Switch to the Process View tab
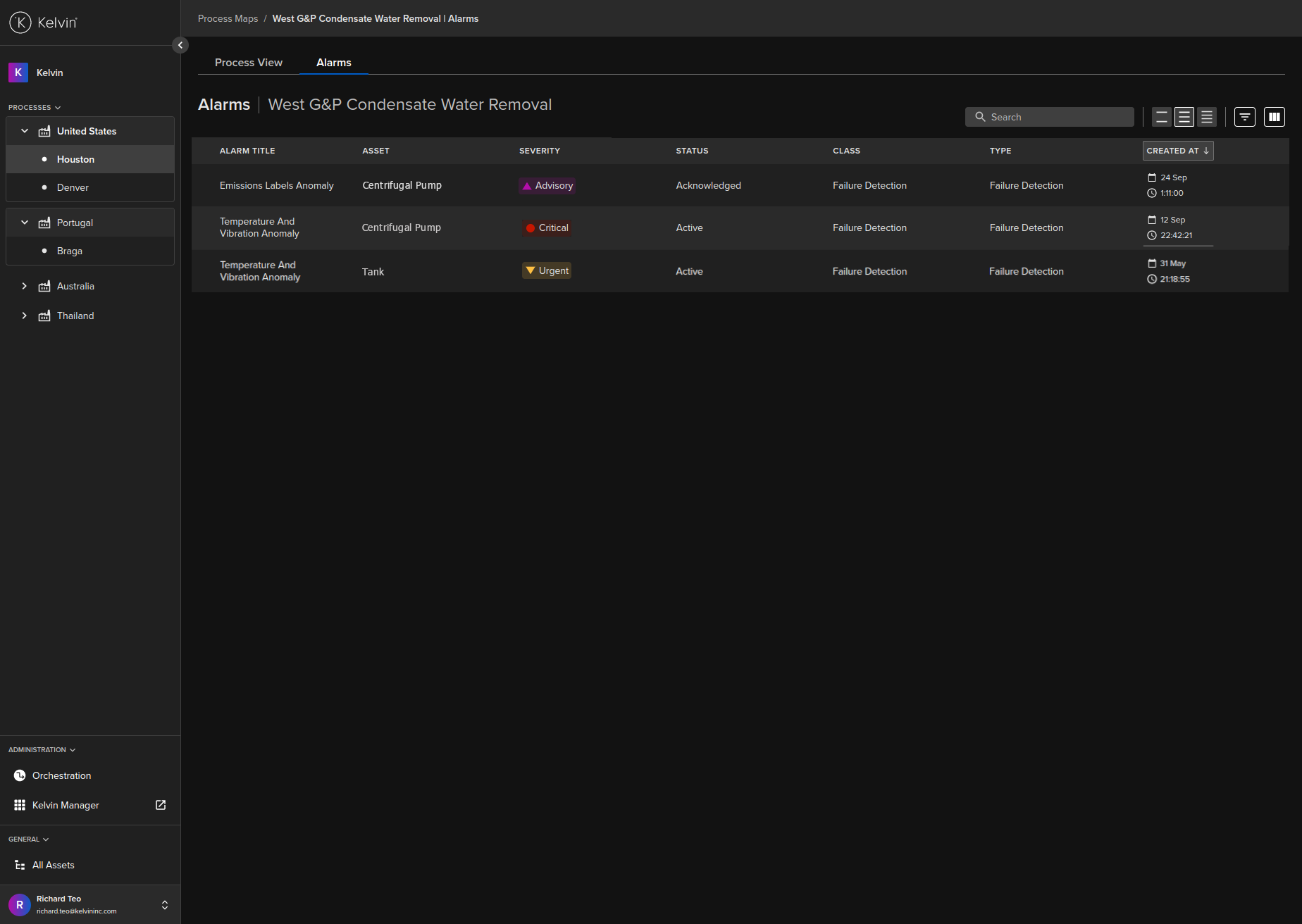This screenshot has height=924, width=1302. tap(248, 63)
